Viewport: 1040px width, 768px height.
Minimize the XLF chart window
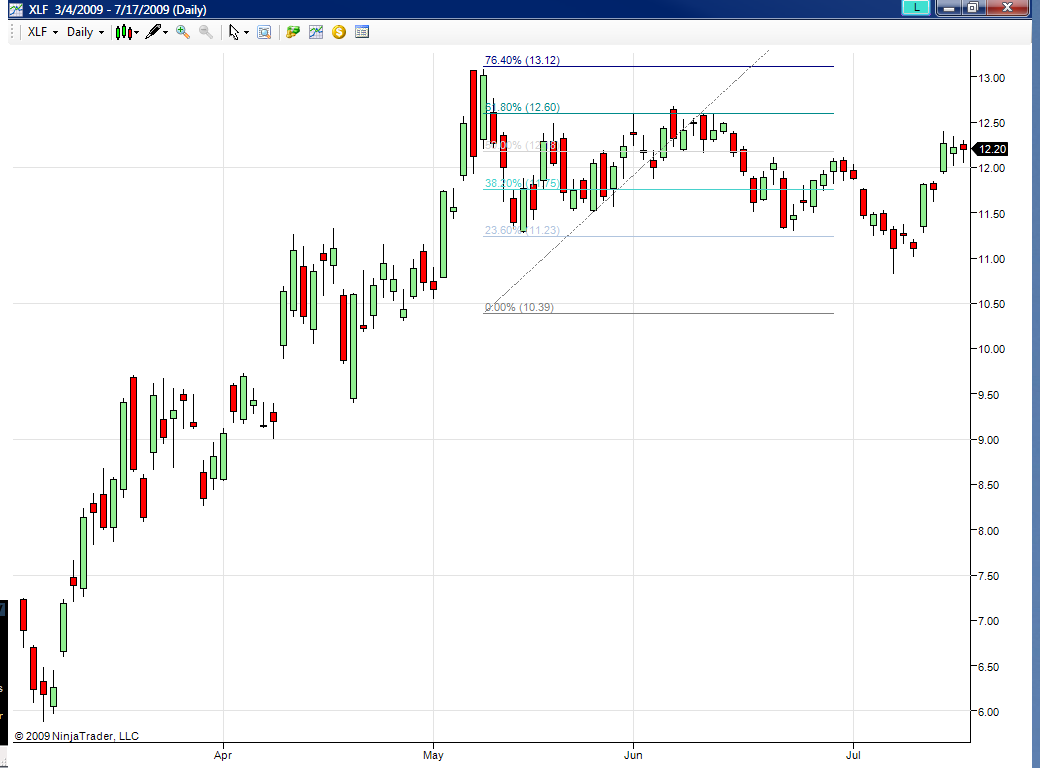(x=949, y=7)
